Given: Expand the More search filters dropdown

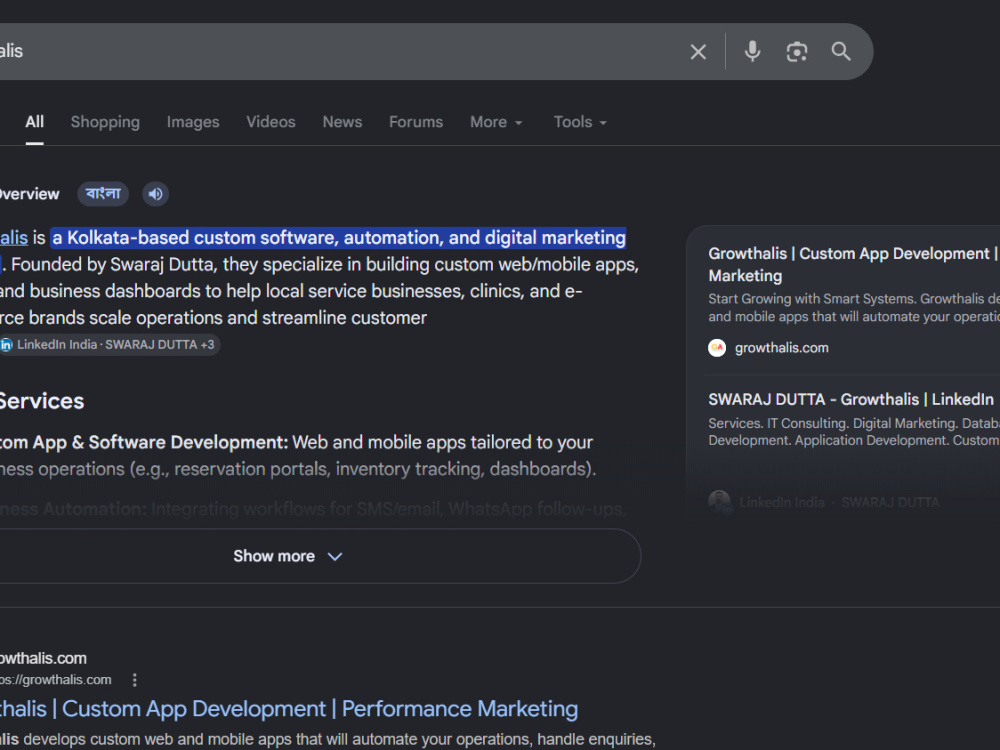Looking at the screenshot, I should click(x=496, y=122).
